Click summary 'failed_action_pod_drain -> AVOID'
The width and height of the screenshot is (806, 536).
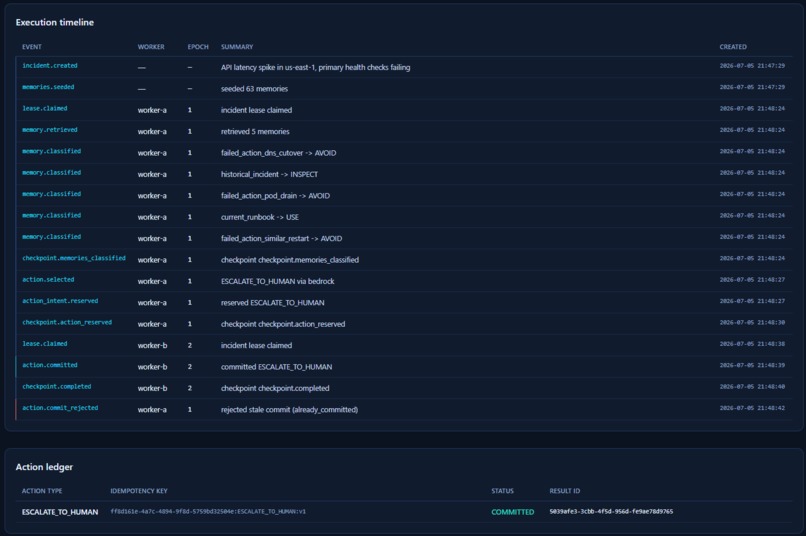(276, 196)
